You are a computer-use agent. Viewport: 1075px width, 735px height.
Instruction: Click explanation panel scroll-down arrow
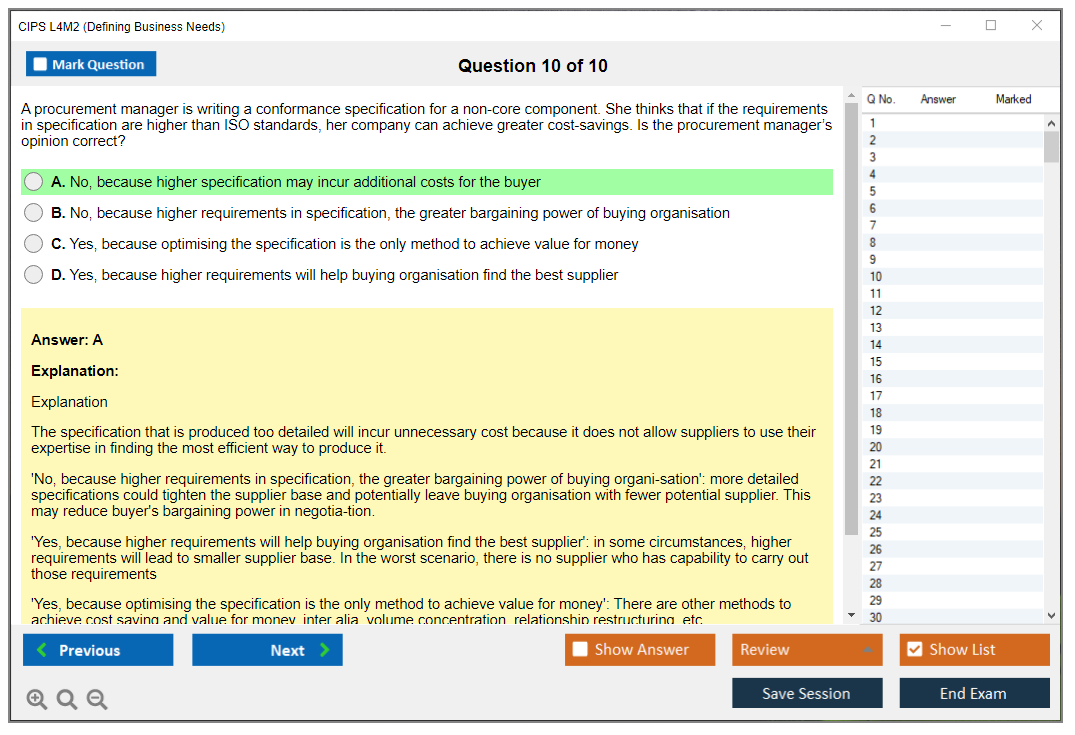click(851, 615)
